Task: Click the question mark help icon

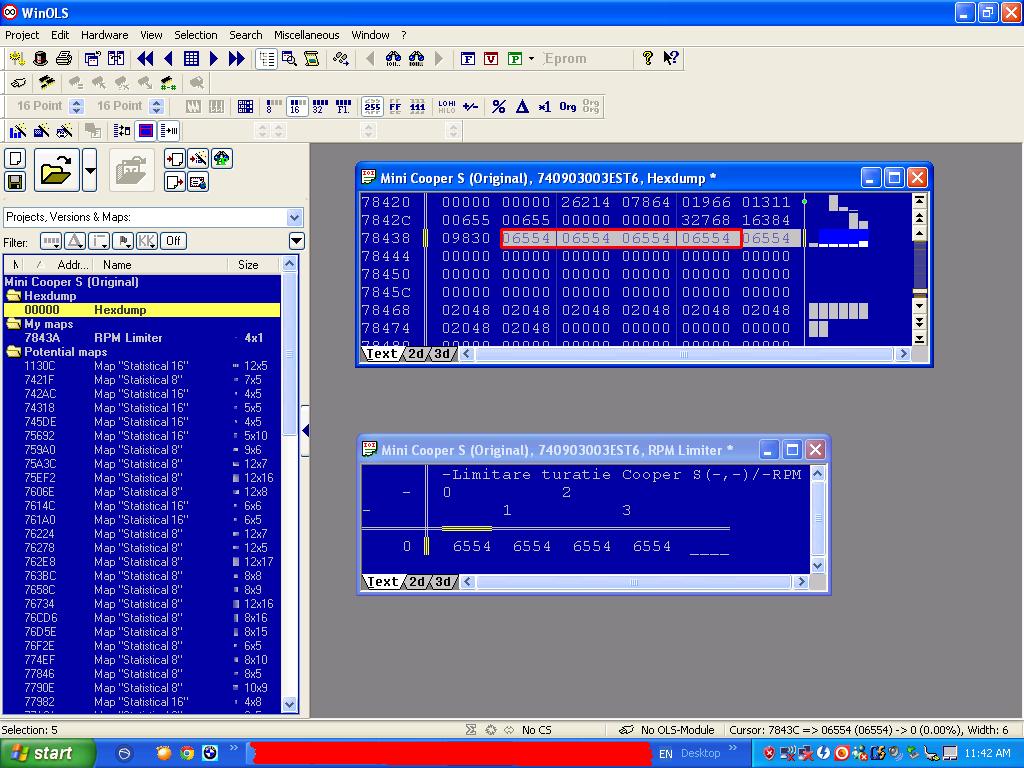Action: pos(648,59)
